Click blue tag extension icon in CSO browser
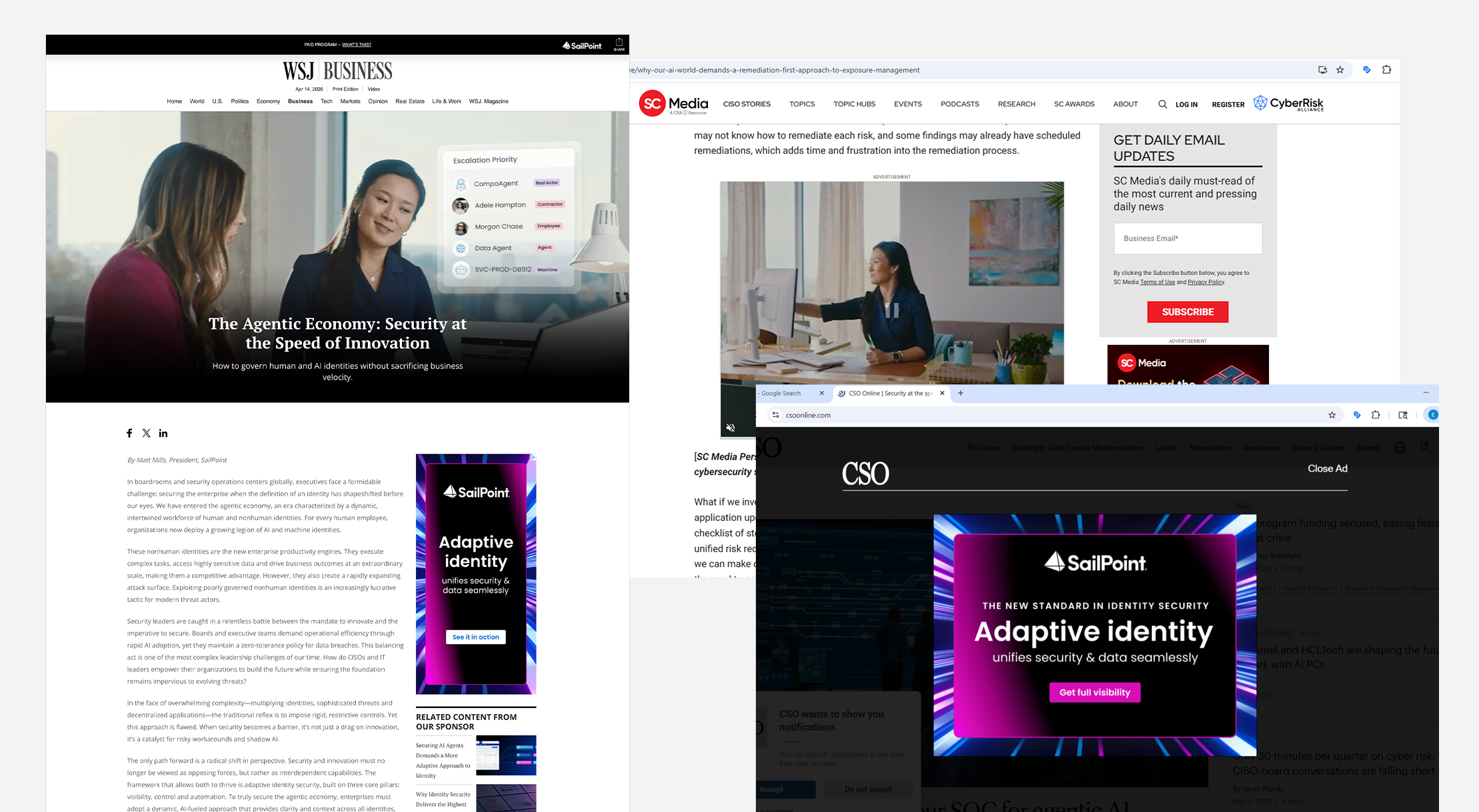This screenshot has height=812, width=1479. [x=1356, y=415]
